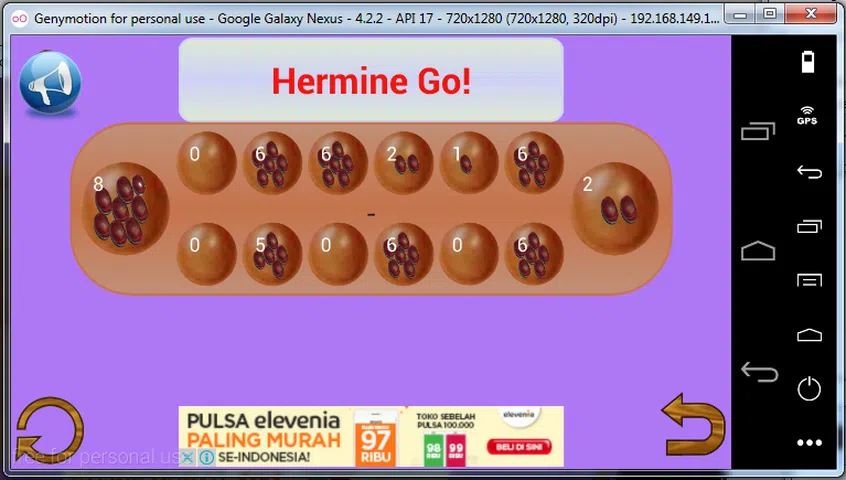Close the ad with the X icon
Image resolution: width=846 pixels, height=480 pixels.
coord(187,458)
